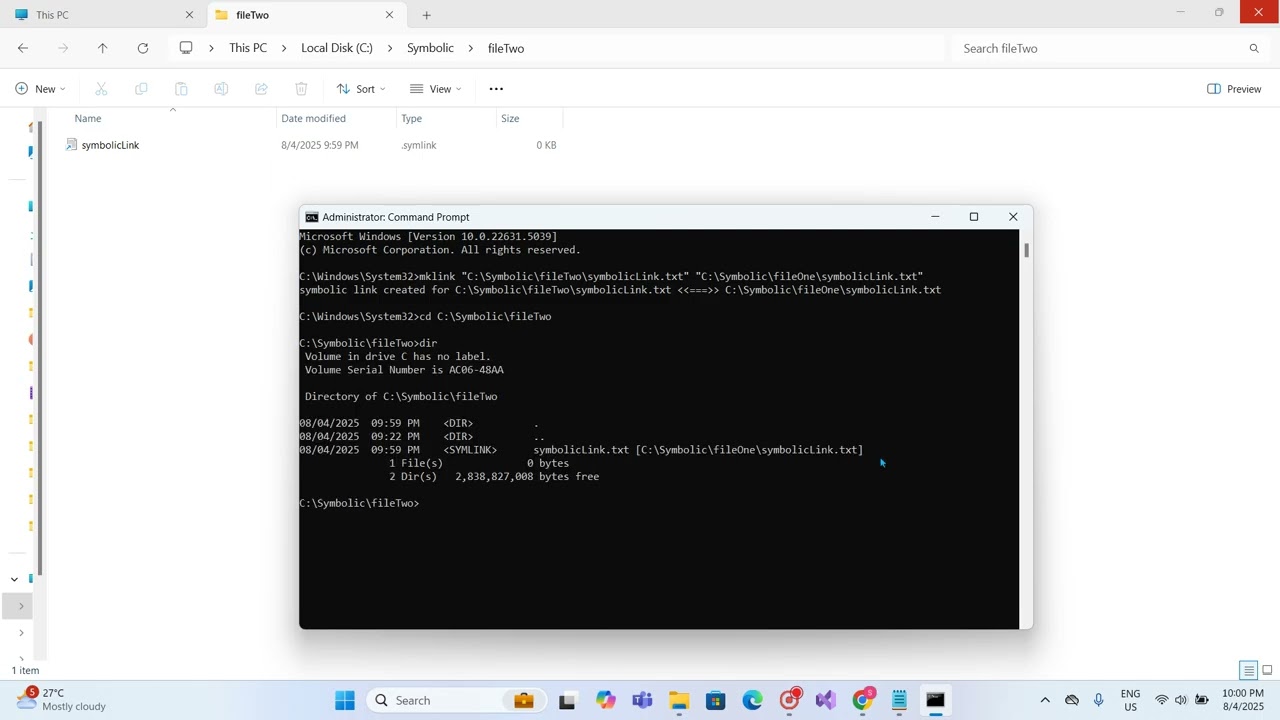Launch Microsoft Edge from taskbar
This screenshot has width=1280, height=720.
pos(752,700)
